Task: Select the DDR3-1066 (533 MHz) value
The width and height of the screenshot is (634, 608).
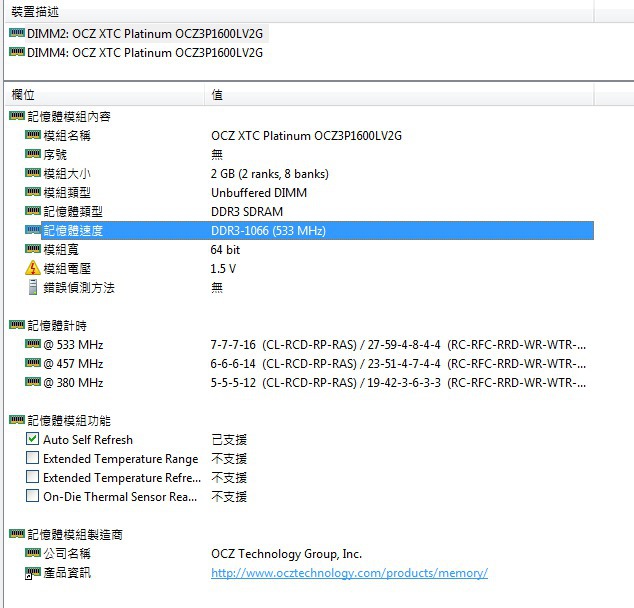Action: (268, 231)
